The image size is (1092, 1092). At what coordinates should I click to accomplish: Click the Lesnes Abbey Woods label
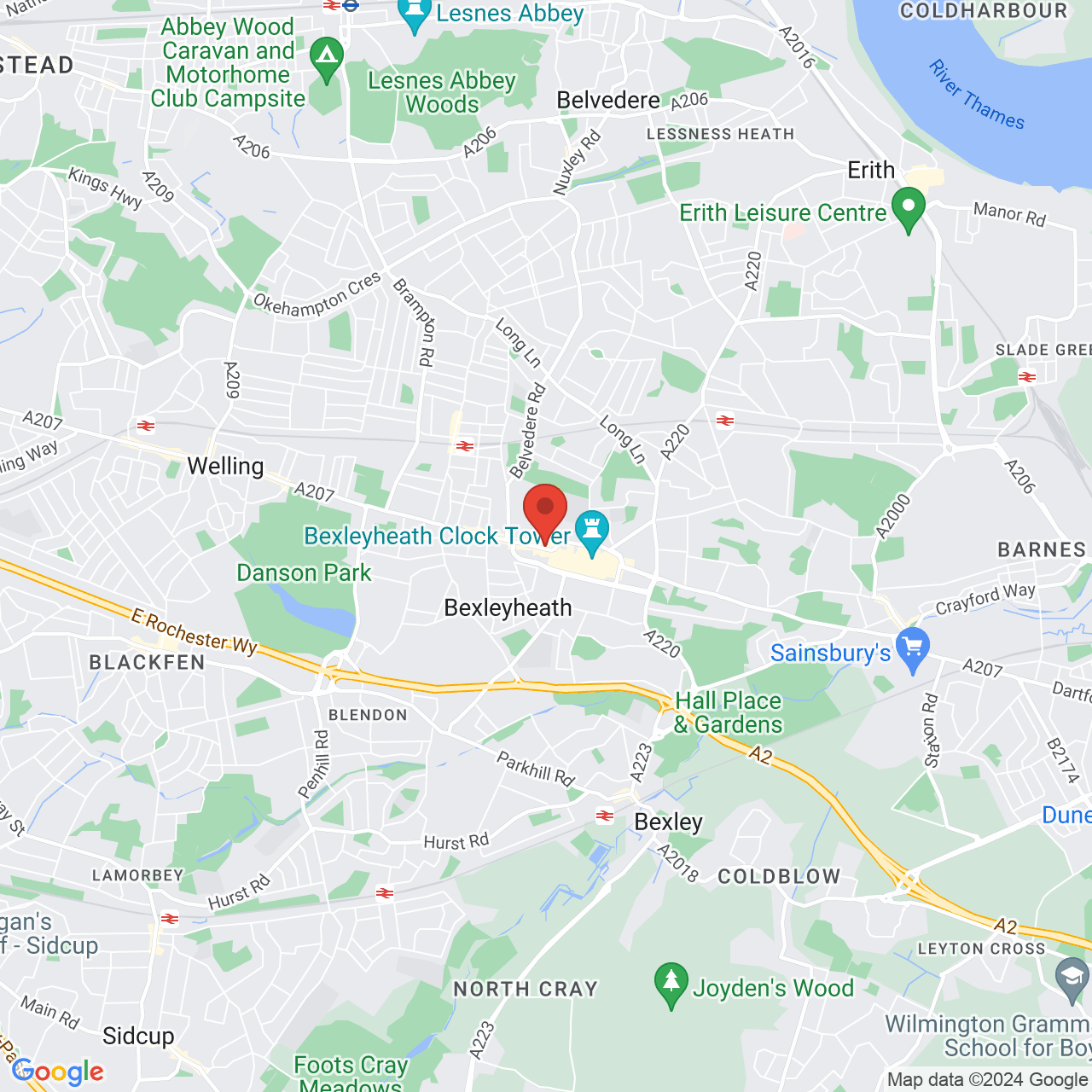[x=442, y=92]
